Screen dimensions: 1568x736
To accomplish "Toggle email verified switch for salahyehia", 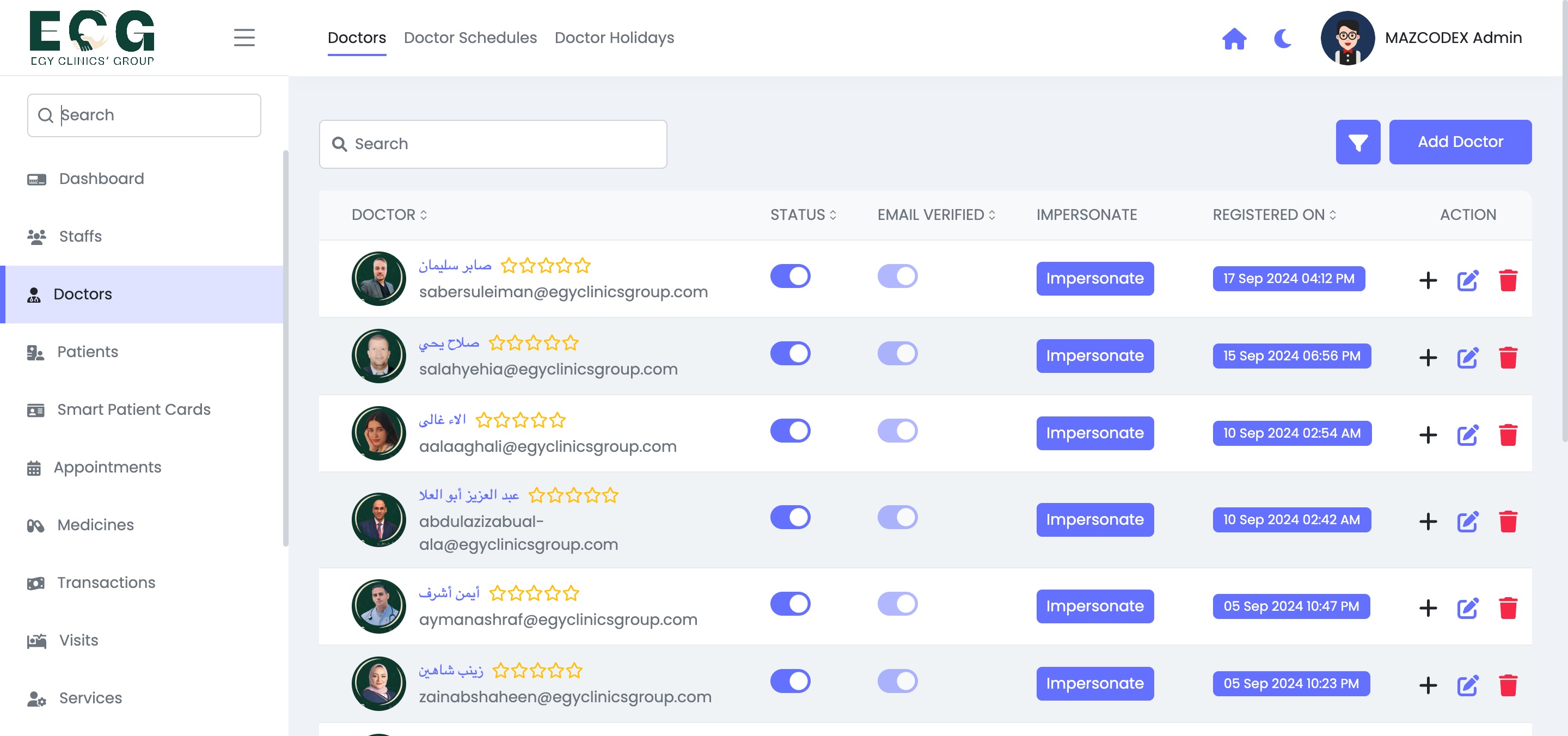I will tap(897, 354).
